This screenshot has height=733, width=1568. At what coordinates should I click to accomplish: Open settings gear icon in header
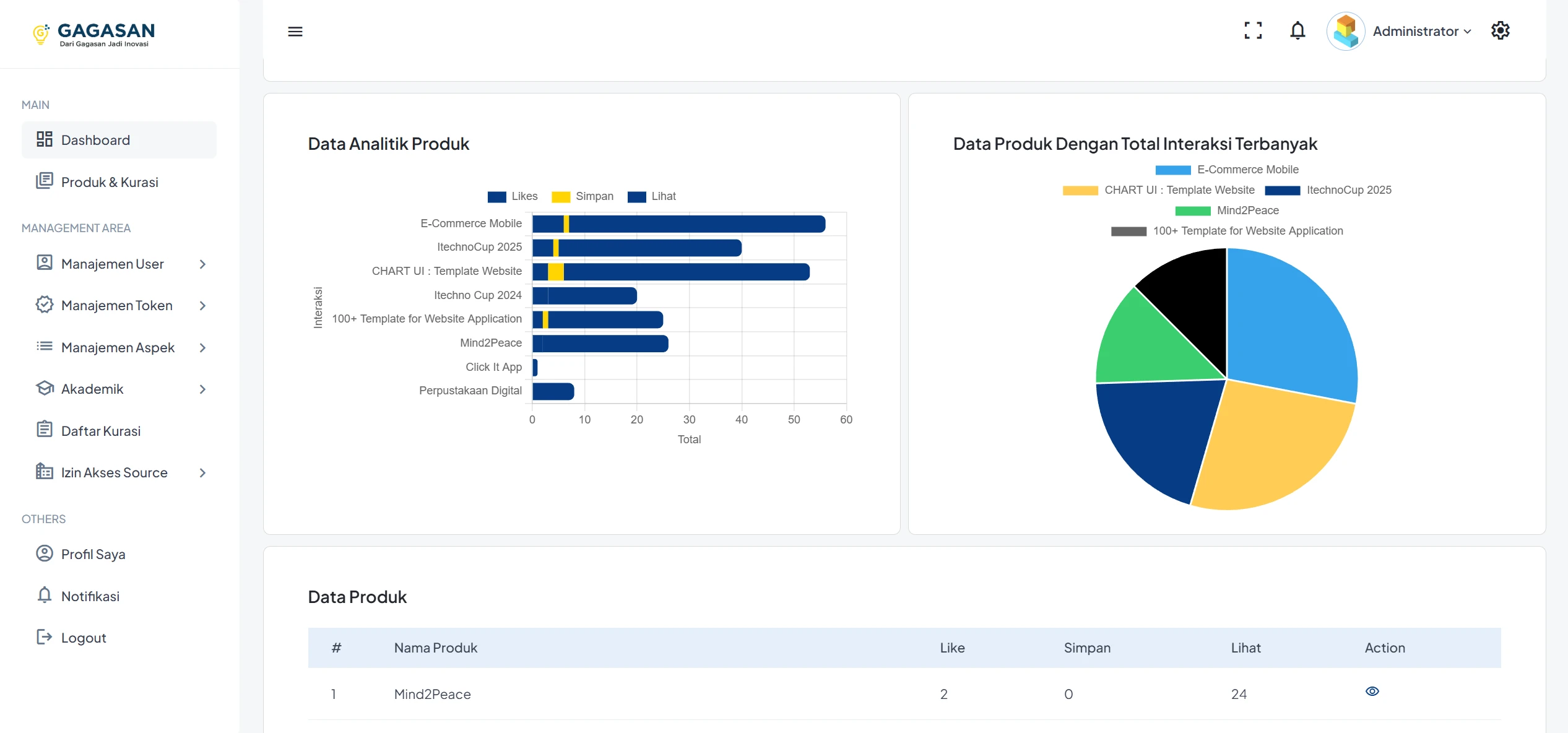1501,30
